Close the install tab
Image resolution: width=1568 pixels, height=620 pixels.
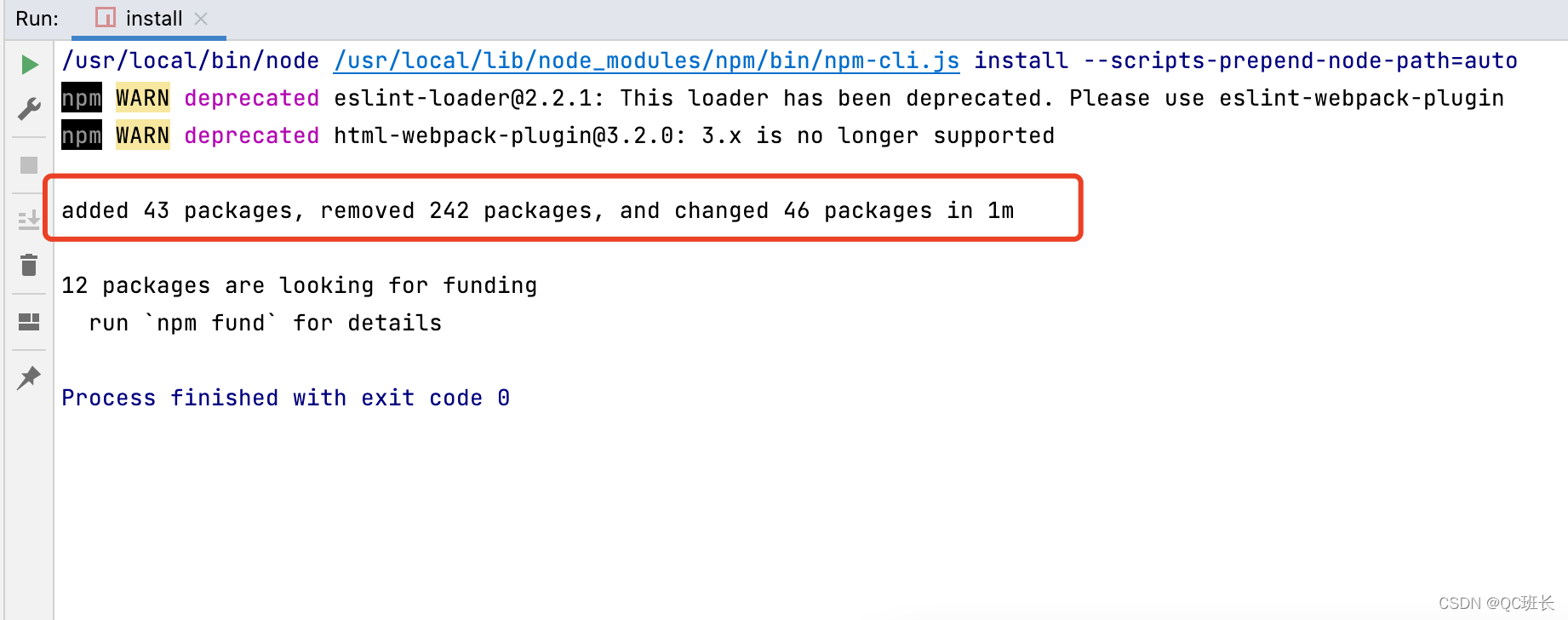201,18
